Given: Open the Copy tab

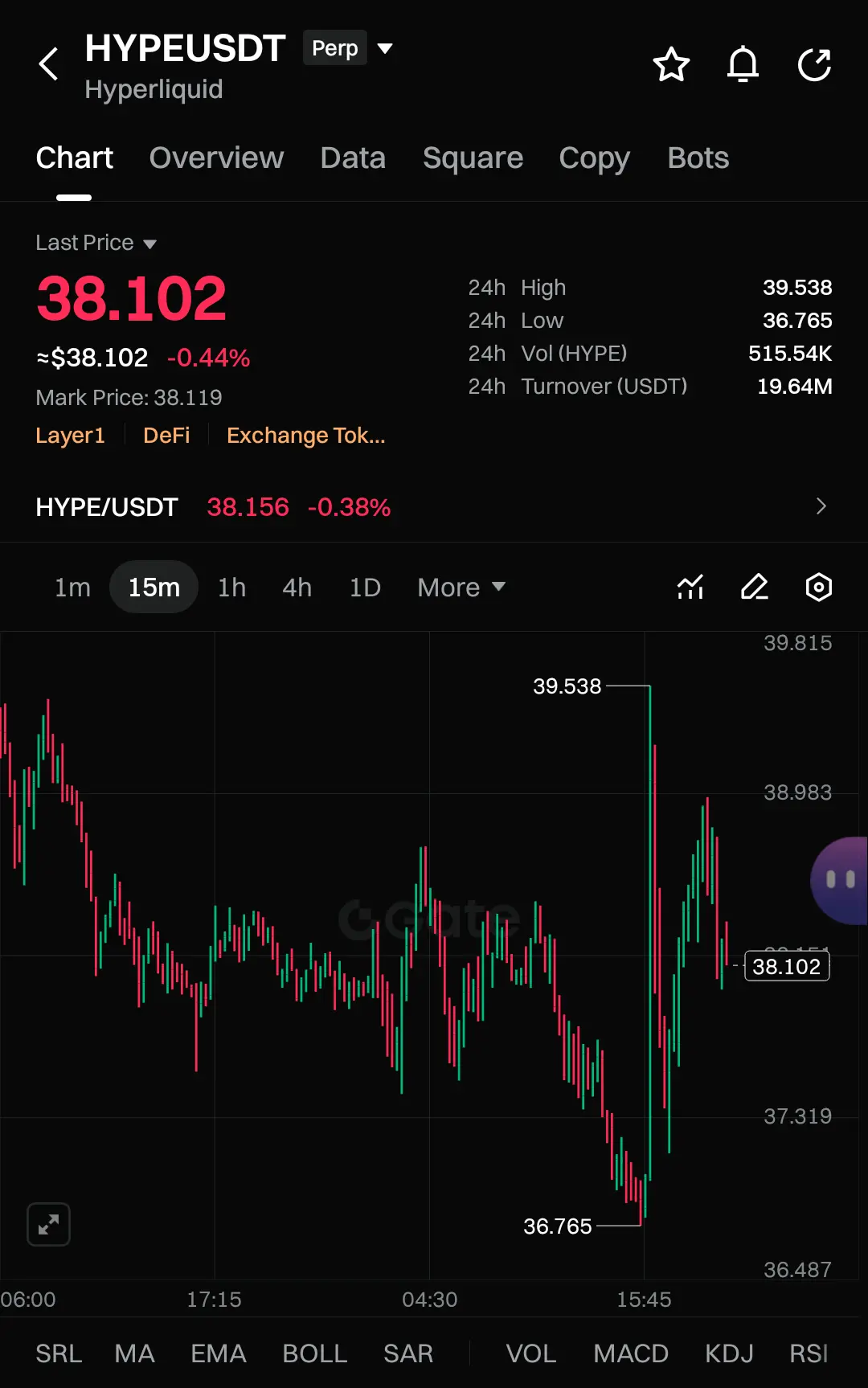Looking at the screenshot, I should click(594, 158).
